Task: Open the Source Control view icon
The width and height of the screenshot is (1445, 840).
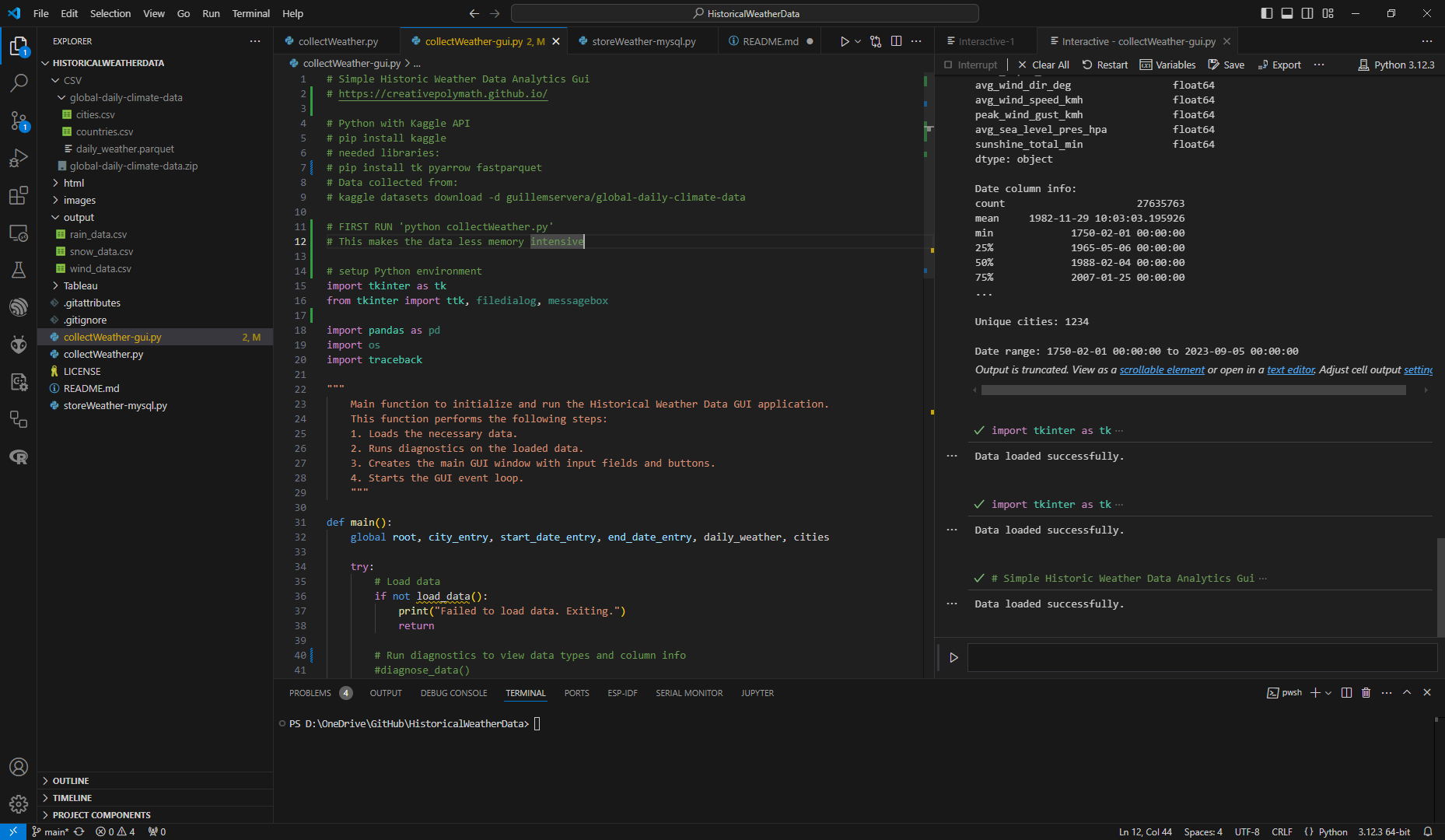Action: coord(19,121)
